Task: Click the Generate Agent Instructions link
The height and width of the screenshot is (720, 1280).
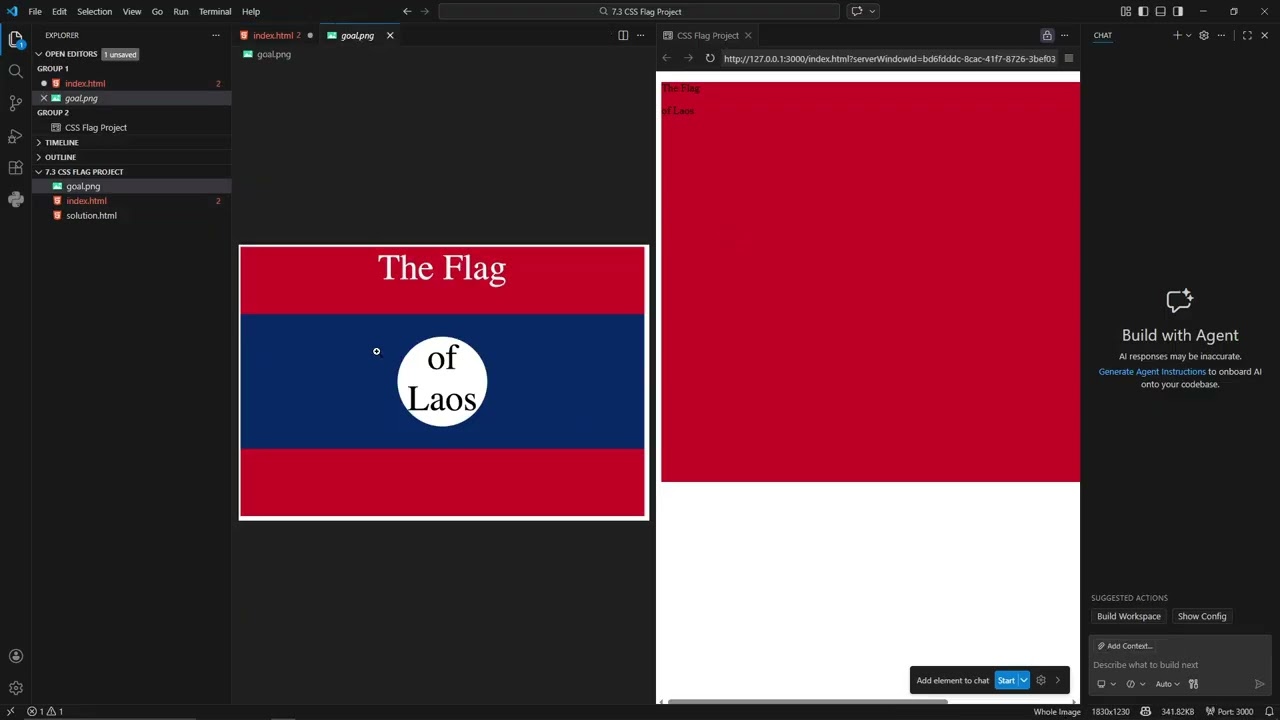Action: (1152, 371)
